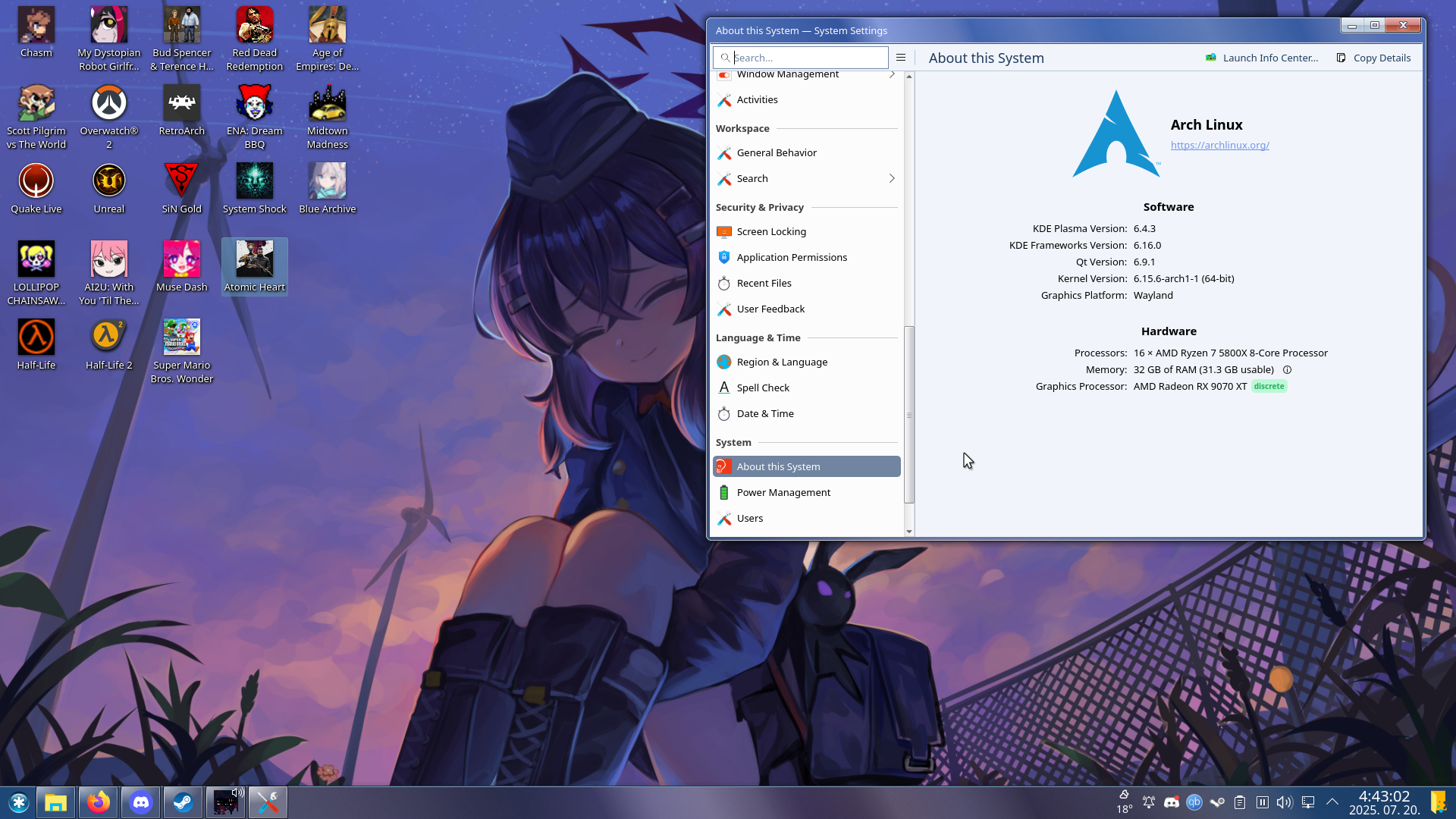Screen dimensions: 1456x819
Task: Open Spell Check settings
Action: (x=807, y=388)
